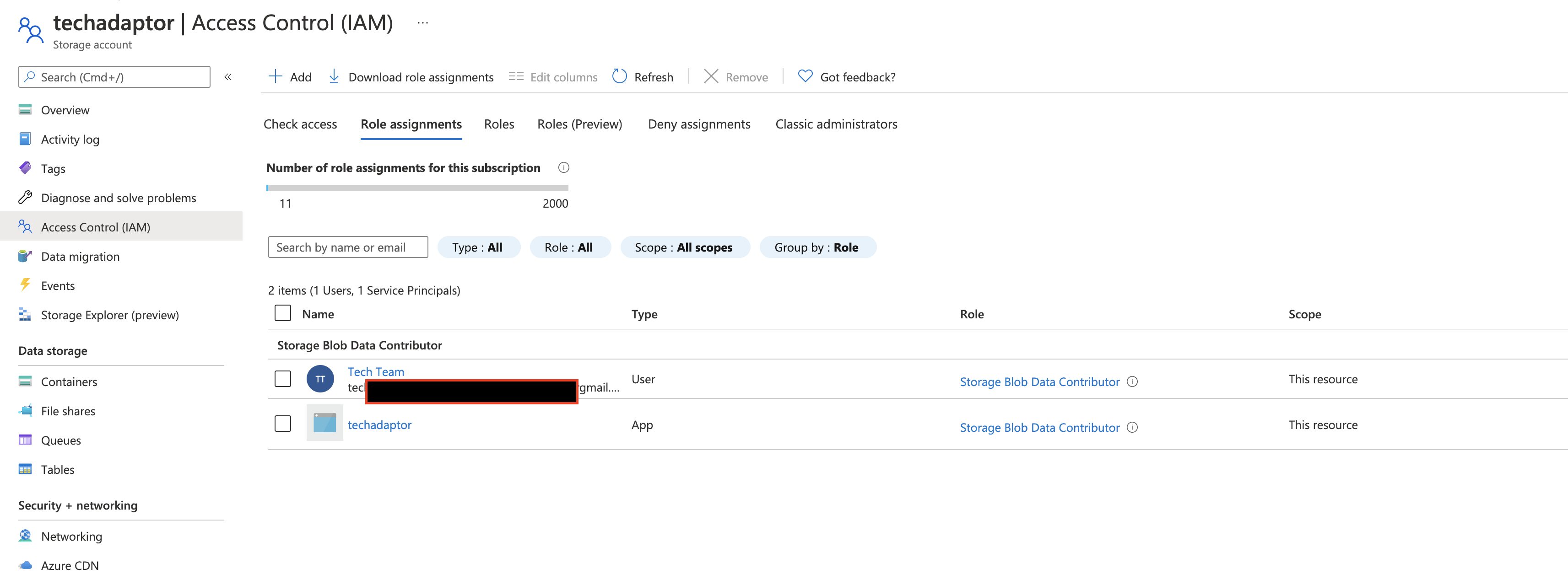
Task: Click the Overview icon in sidebar
Action: point(25,109)
